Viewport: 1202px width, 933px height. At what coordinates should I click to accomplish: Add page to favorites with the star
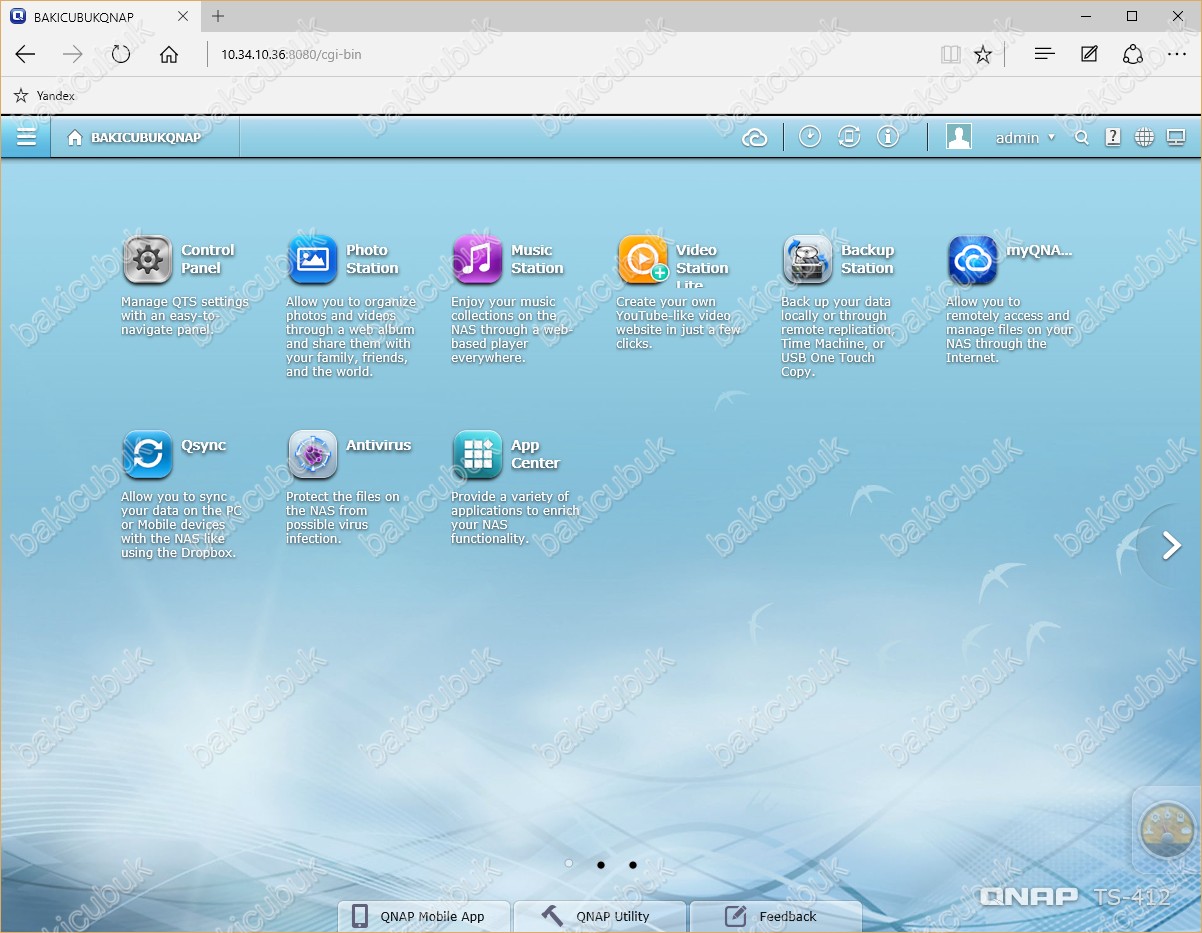coord(983,55)
